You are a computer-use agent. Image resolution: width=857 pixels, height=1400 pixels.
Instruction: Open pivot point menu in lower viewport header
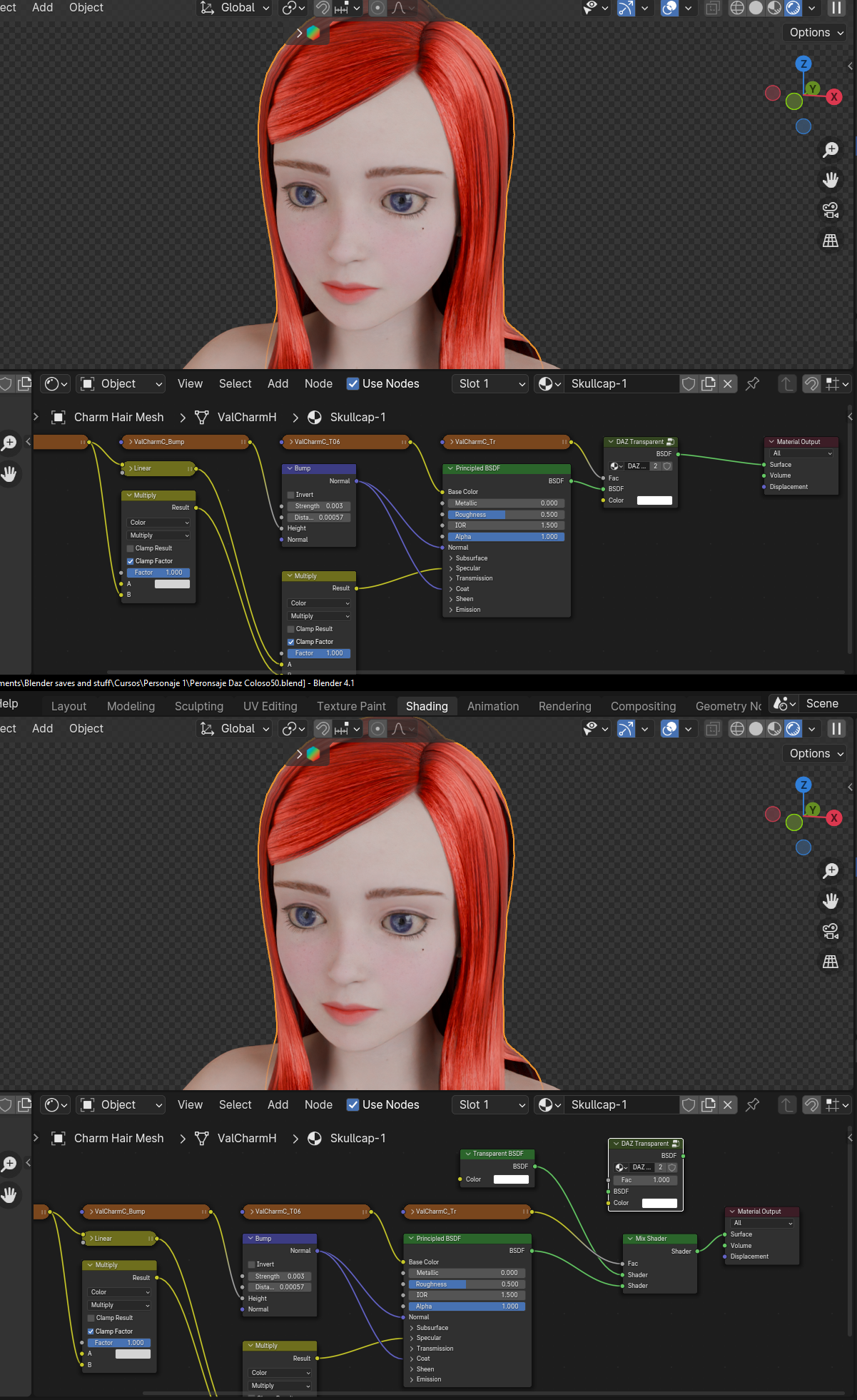pos(293,728)
